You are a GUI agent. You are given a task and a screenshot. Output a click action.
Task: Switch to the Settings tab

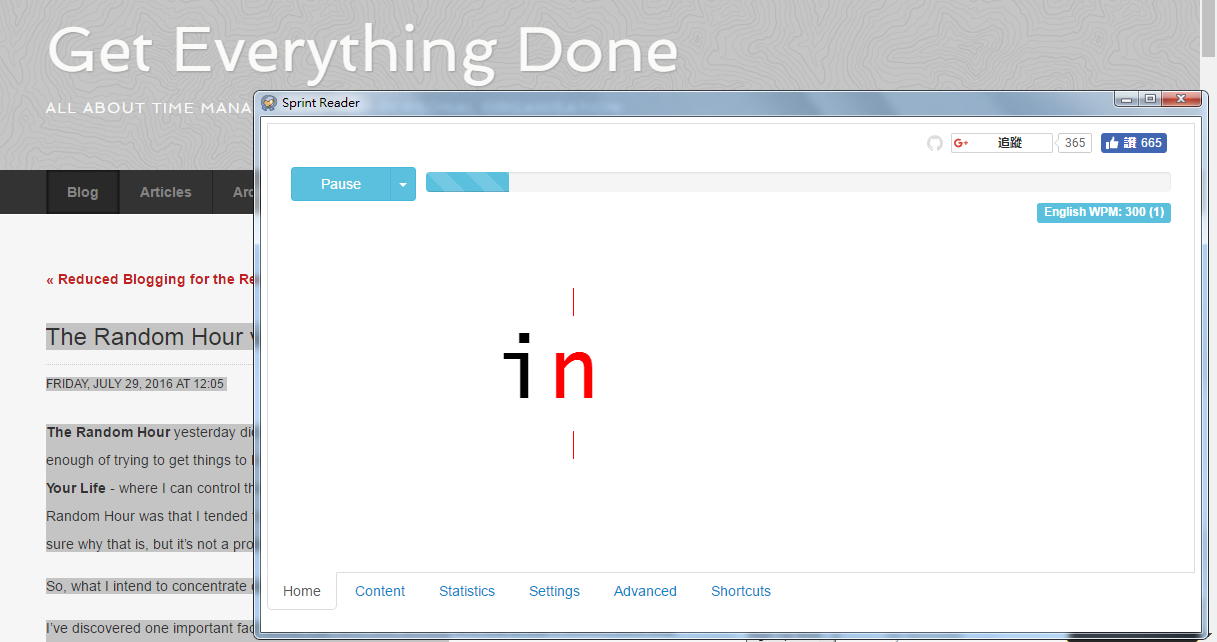(554, 591)
